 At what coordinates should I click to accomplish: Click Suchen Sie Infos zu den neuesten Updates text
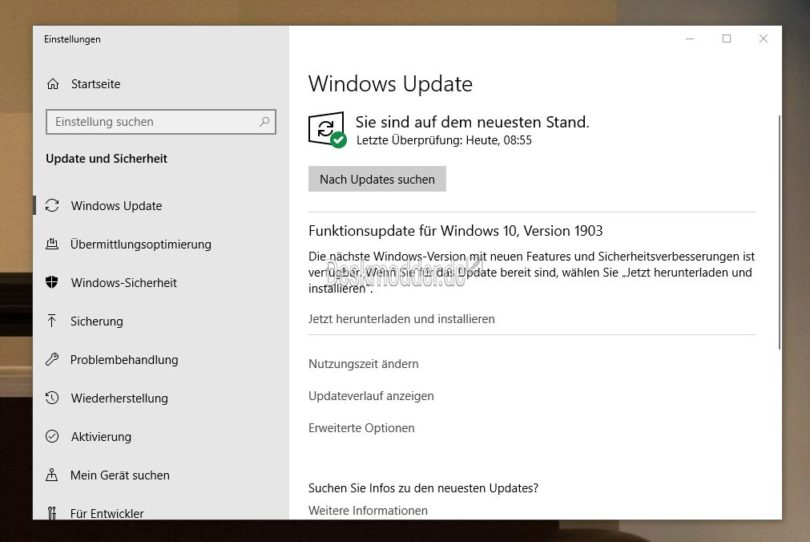tap(423, 488)
